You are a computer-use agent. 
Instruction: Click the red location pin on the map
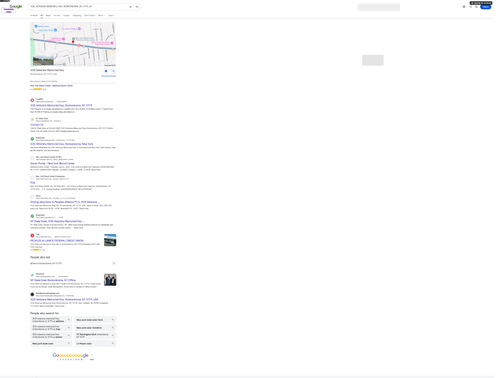73,42
